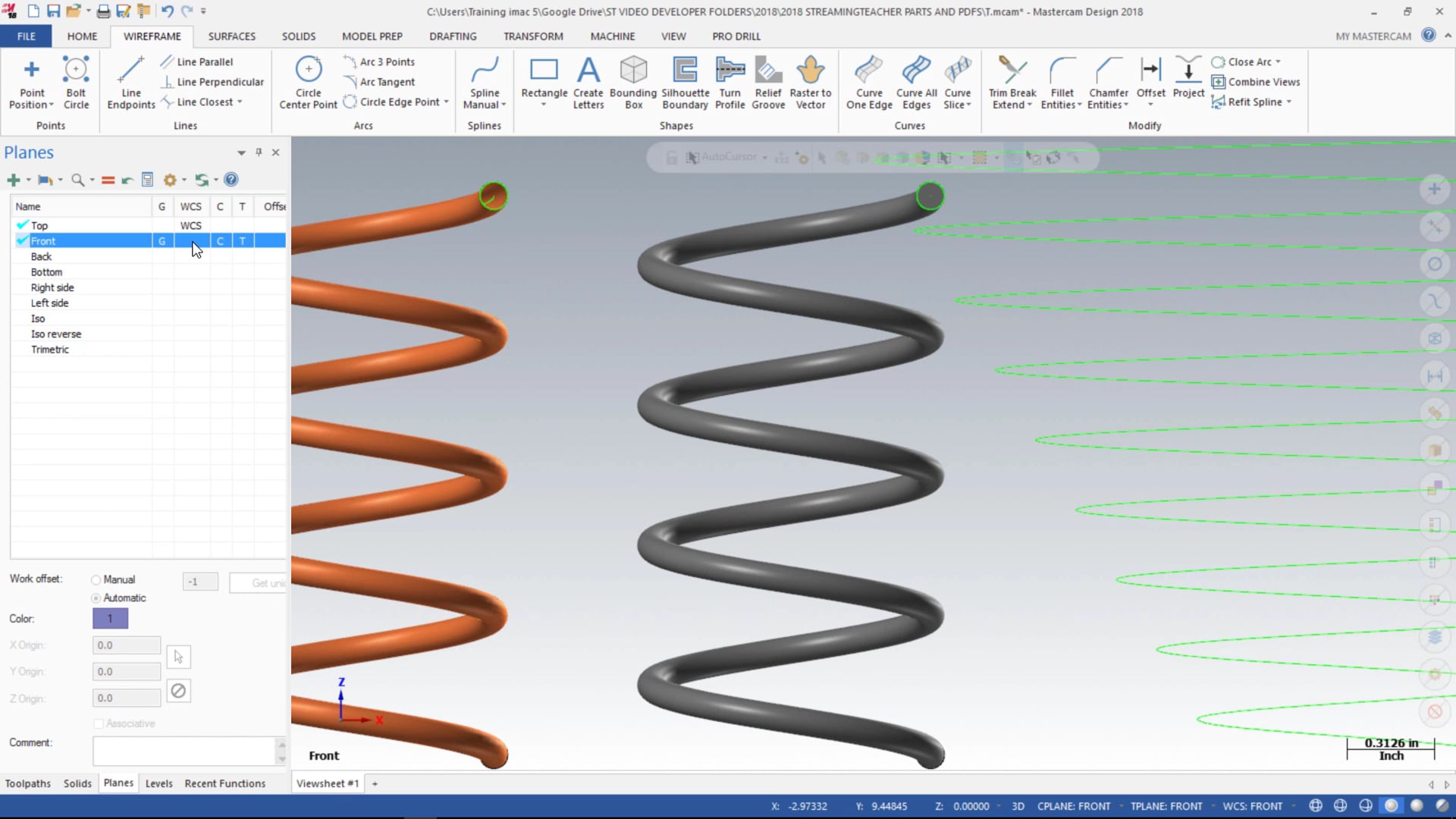This screenshot has width=1456, height=819.
Task: Open the Create Letters tool
Action: tap(588, 82)
